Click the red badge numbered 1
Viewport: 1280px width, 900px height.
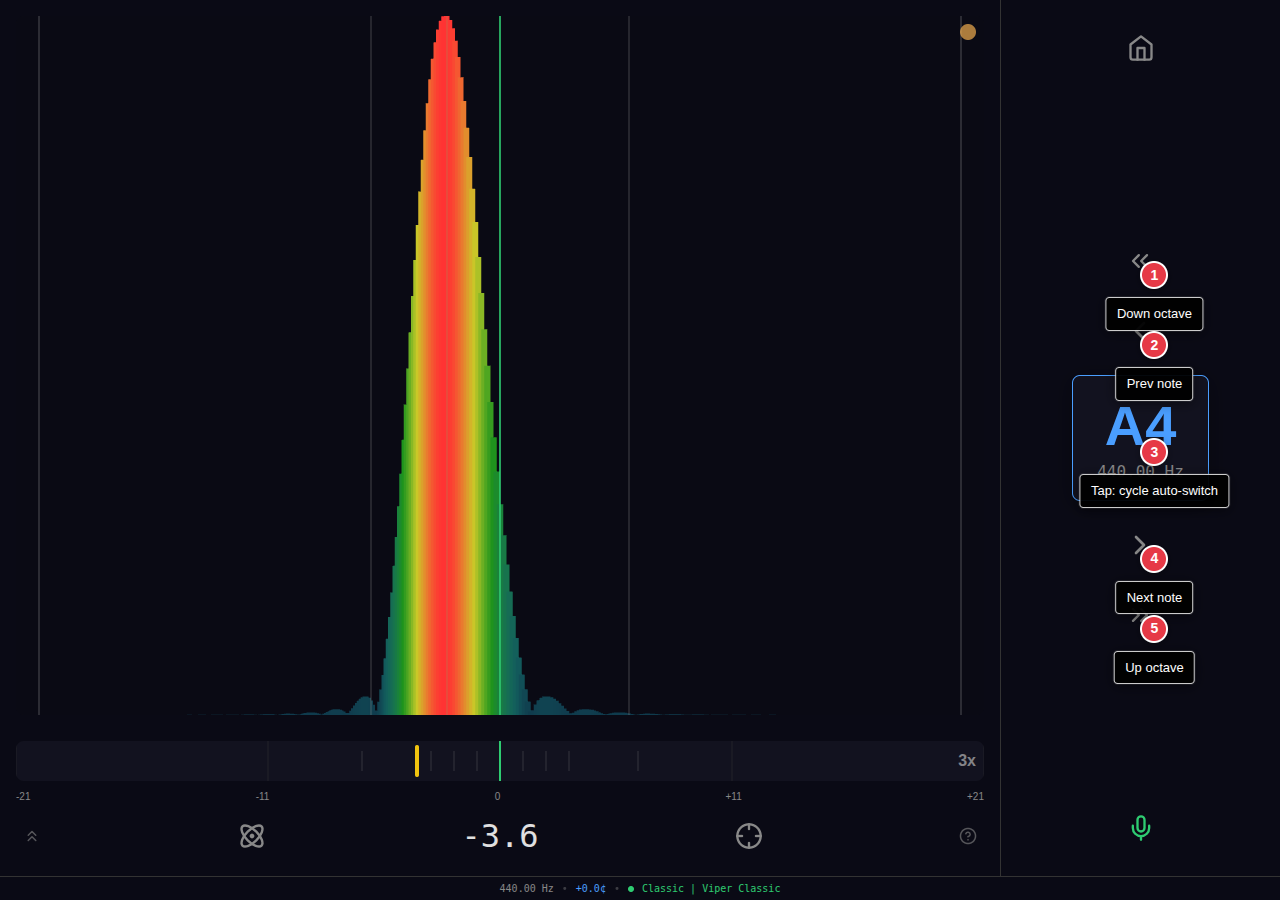1154,275
